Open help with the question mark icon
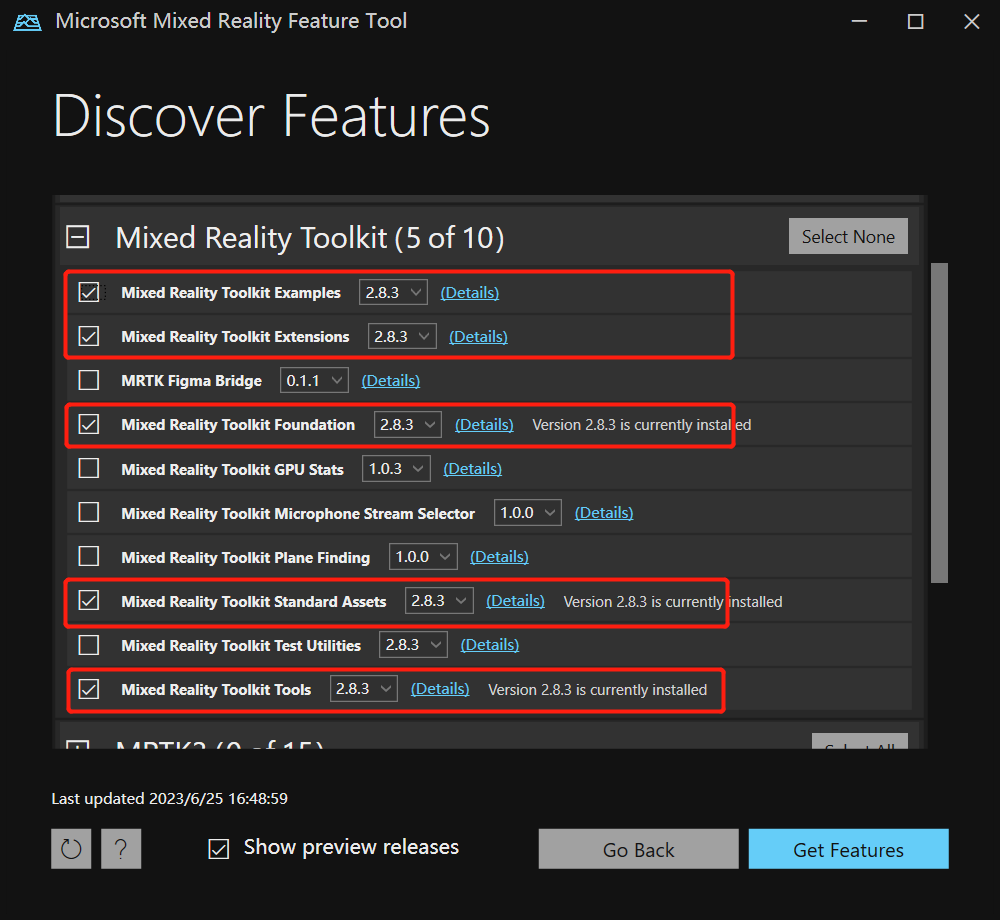1000x920 pixels. click(x=121, y=849)
